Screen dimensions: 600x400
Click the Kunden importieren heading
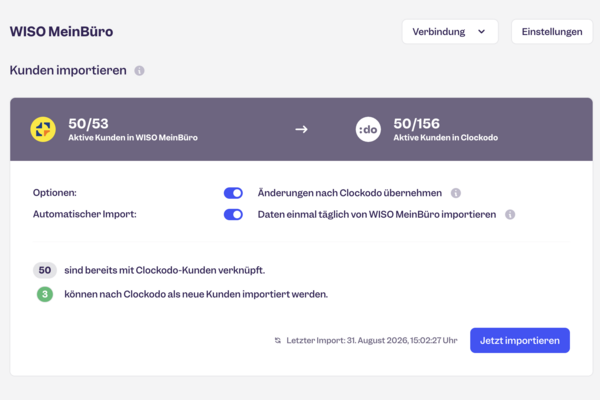[68, 70]
